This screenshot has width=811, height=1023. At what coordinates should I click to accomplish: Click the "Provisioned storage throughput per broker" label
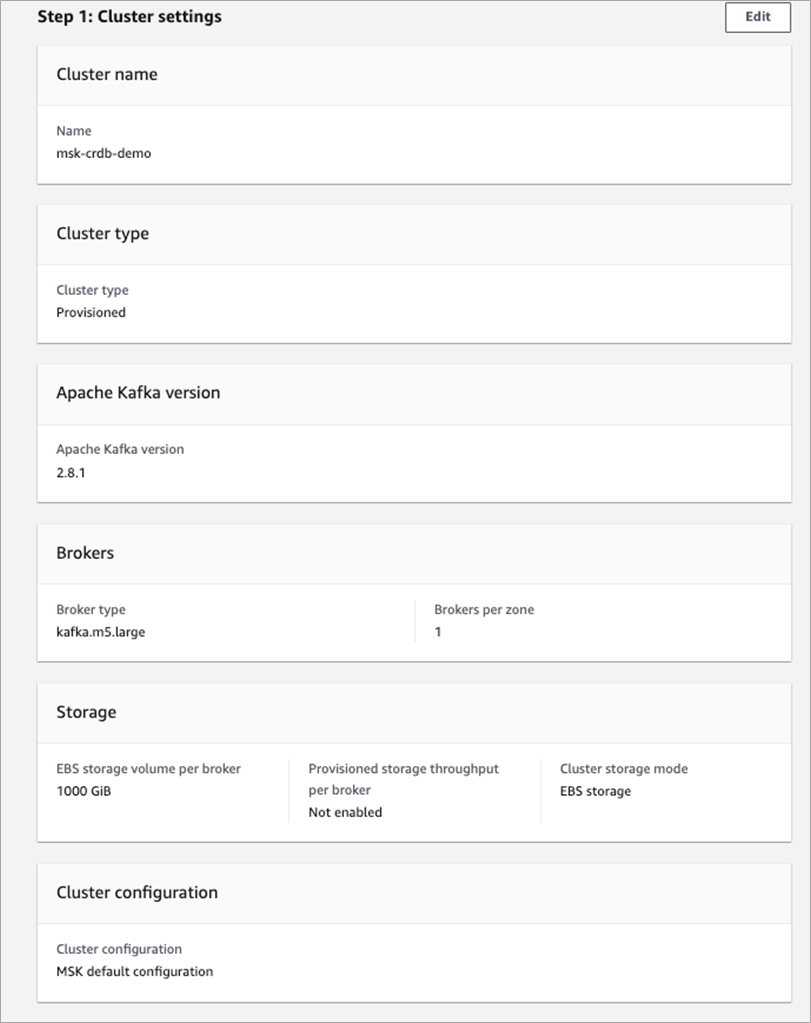[403, 779]
